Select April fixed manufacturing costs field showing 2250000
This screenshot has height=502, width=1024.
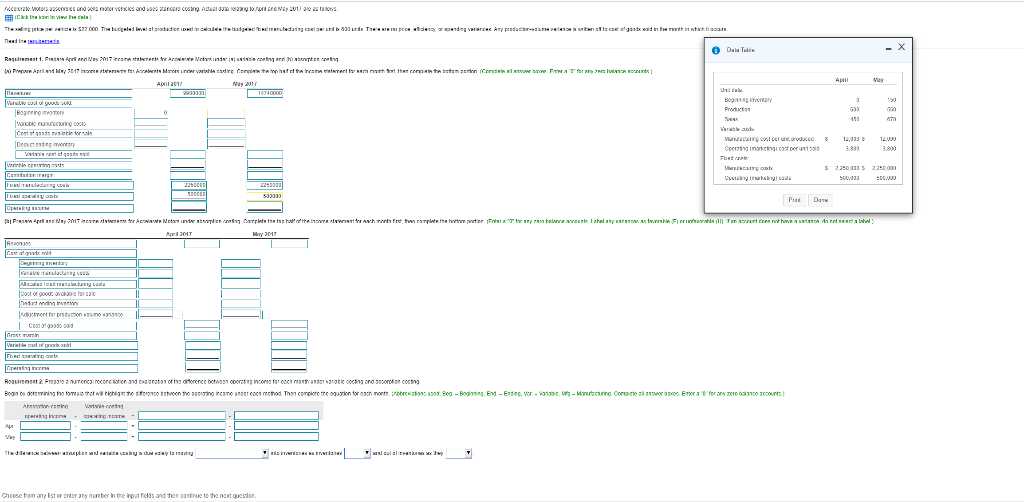189,185
